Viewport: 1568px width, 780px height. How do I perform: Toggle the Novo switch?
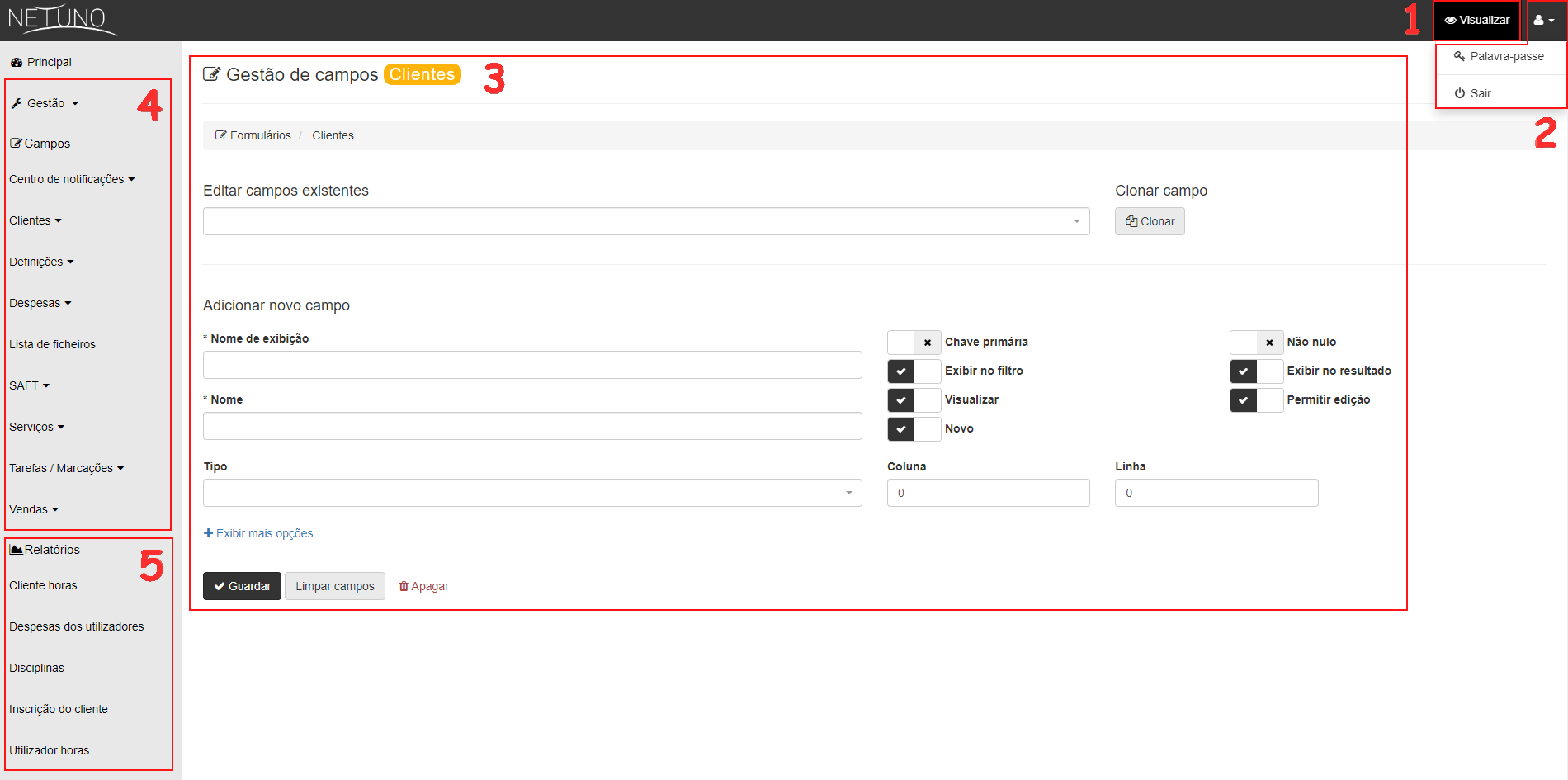pos(914,428)
